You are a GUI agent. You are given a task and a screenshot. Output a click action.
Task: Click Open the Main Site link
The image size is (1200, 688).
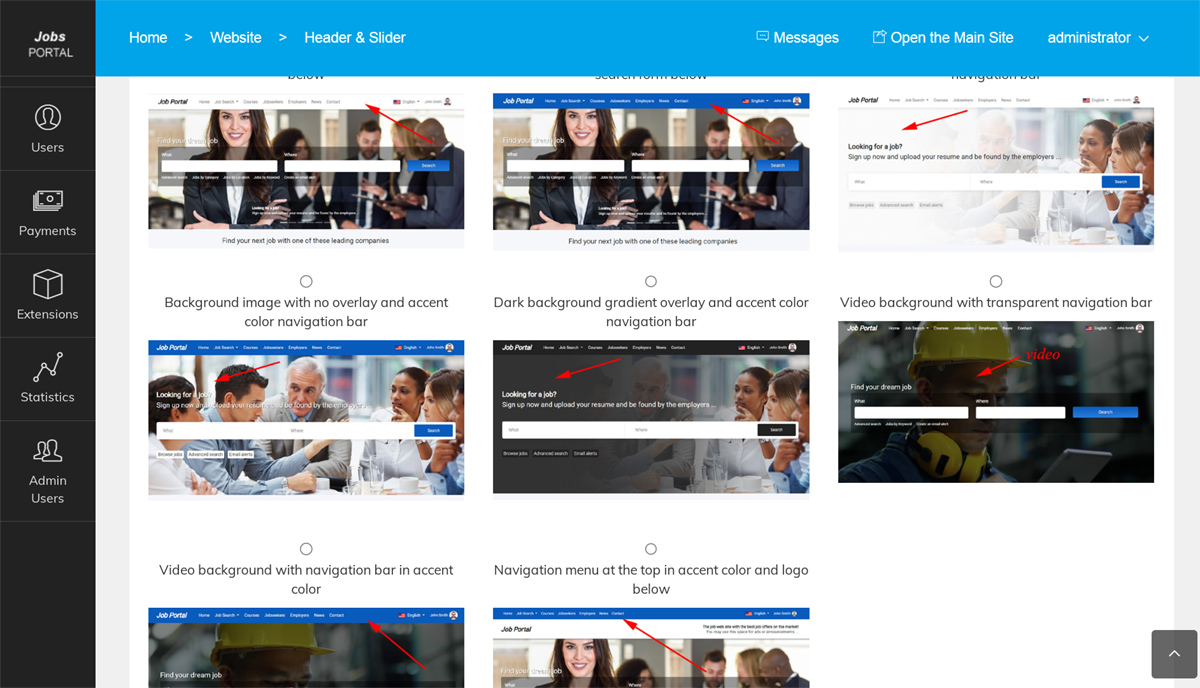(x=952, y=38)
